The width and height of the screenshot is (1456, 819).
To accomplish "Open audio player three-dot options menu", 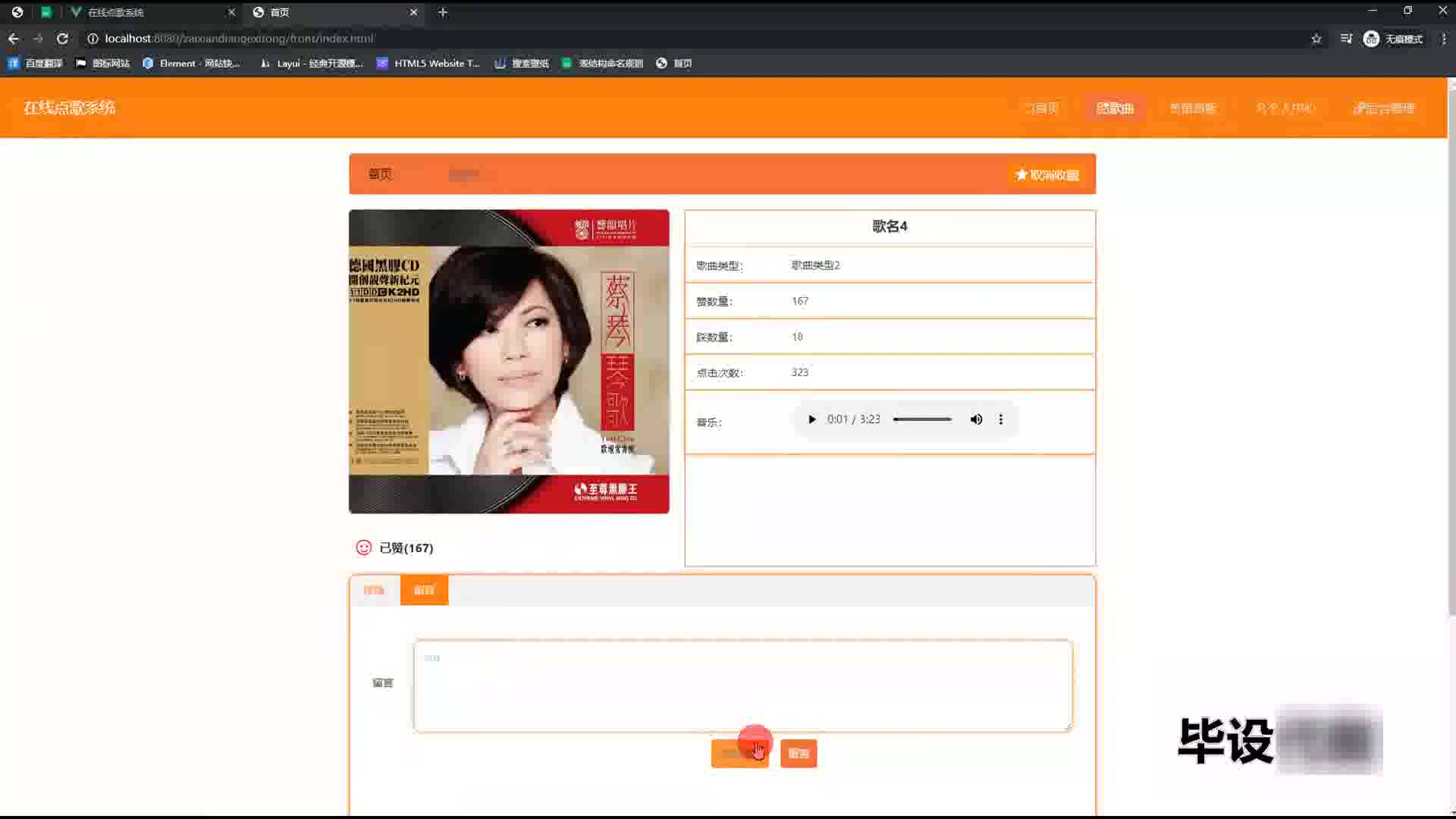I will [x=1000, y=419].
